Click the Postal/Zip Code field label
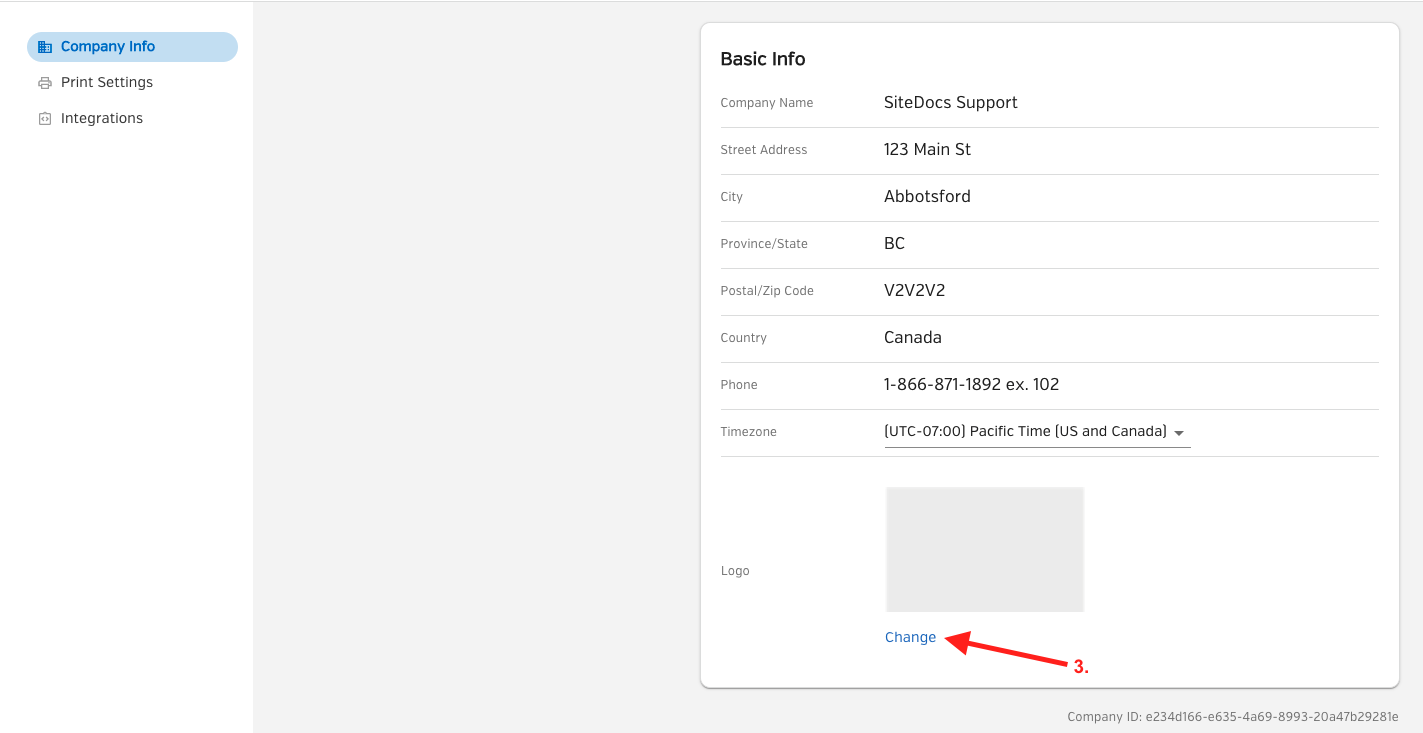Screen dimensions: 1423x733 pos(767,291)
